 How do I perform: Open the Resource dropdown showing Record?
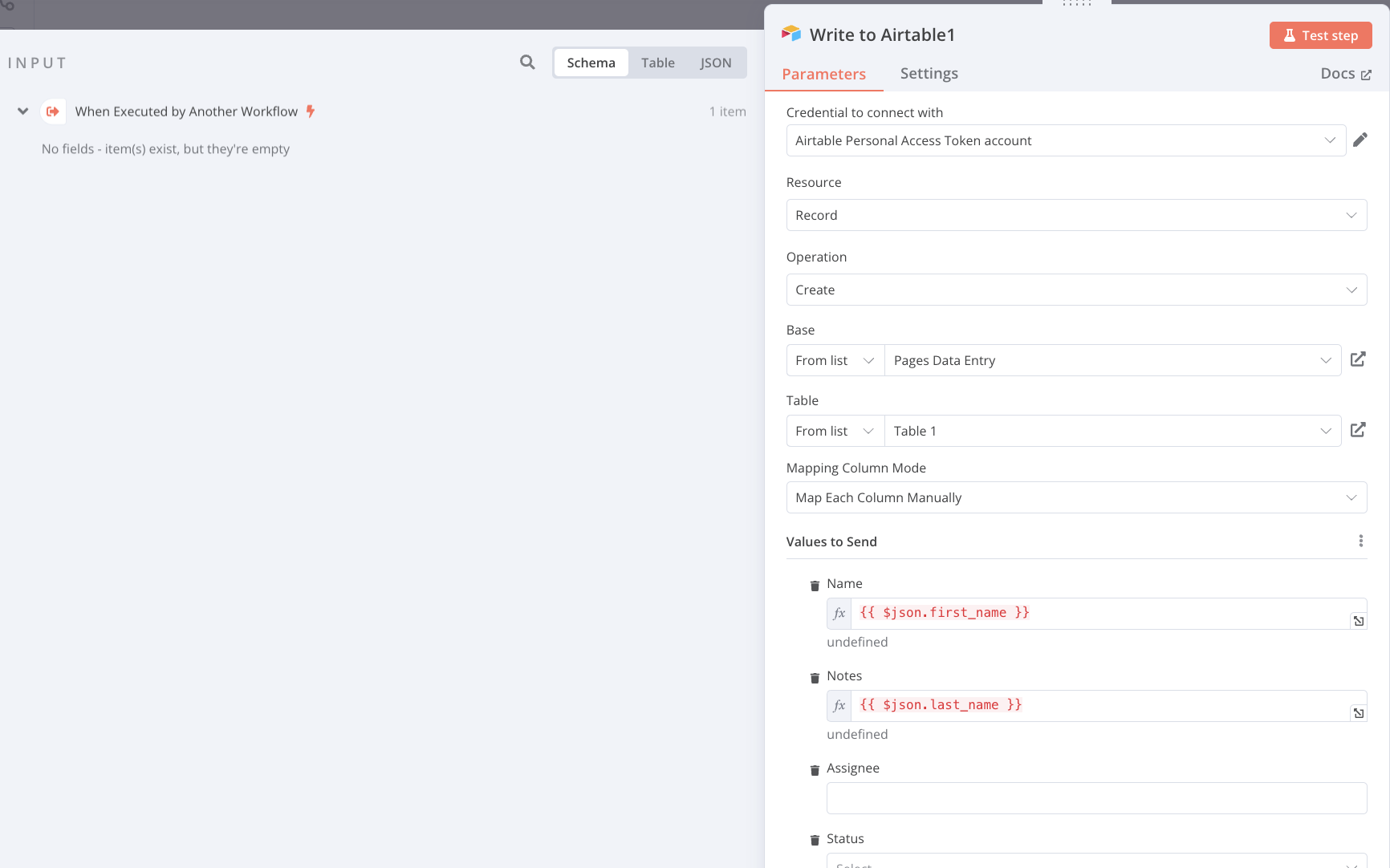click(1076, 215)
